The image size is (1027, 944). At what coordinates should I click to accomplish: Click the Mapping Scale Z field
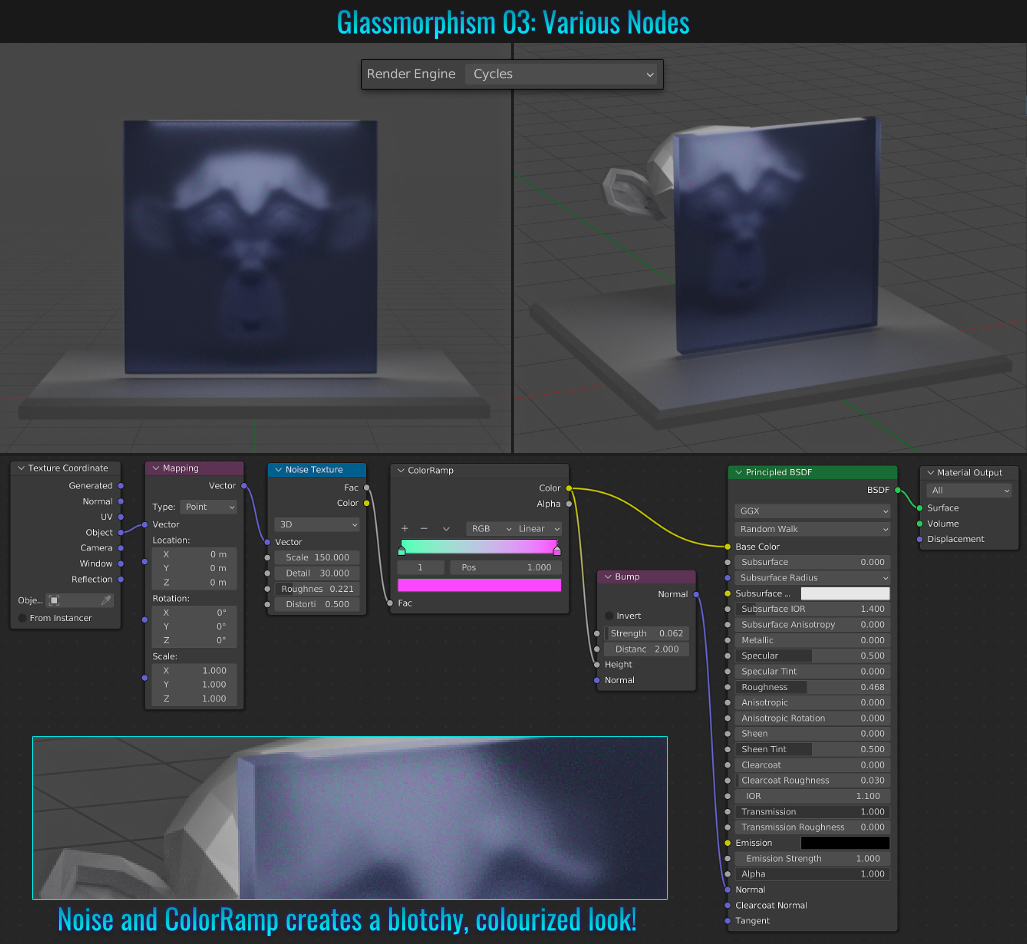pos(195,698)
